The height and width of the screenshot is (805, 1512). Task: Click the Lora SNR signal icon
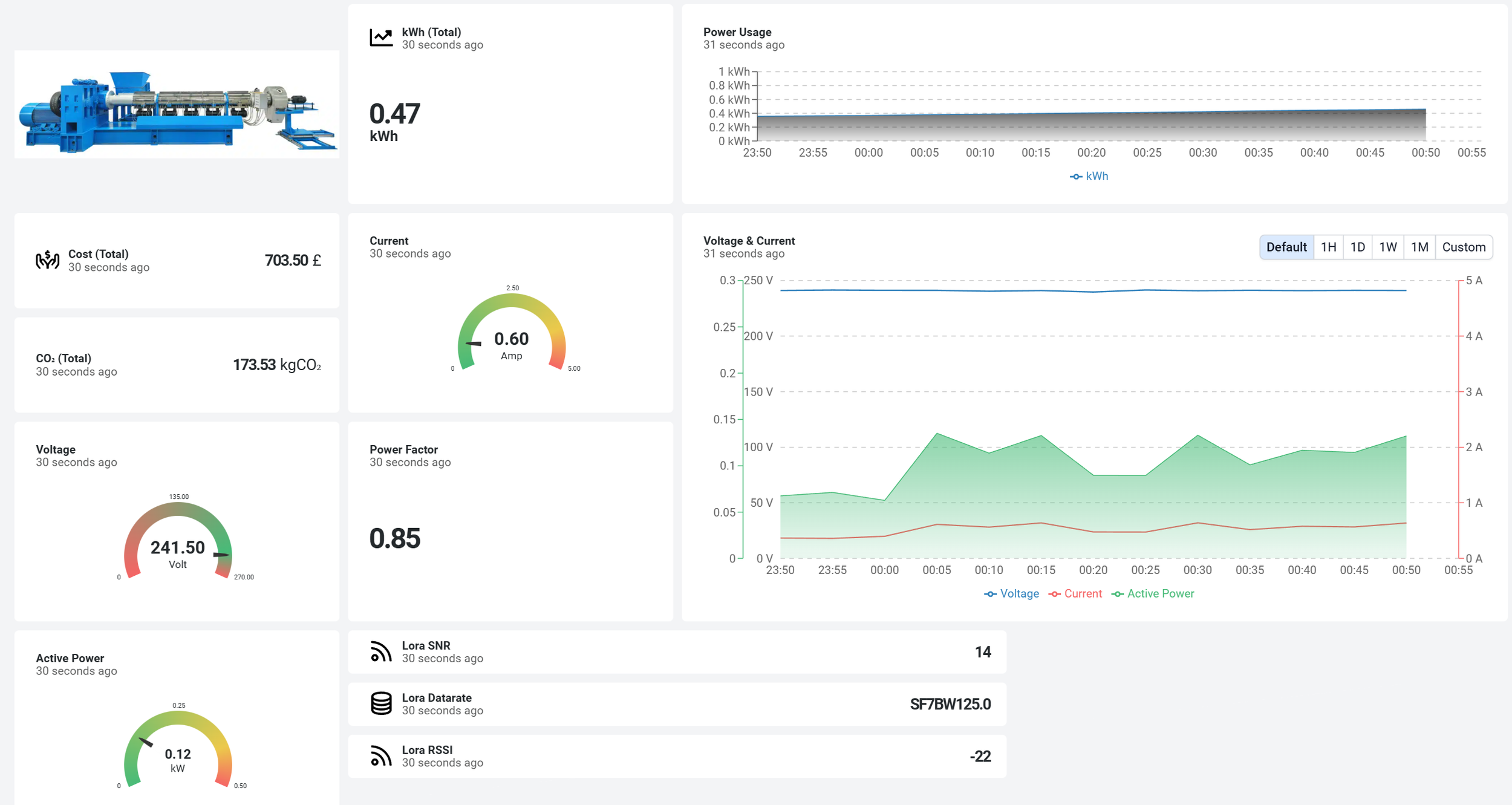pyautogui.click(x=381, y=651)
